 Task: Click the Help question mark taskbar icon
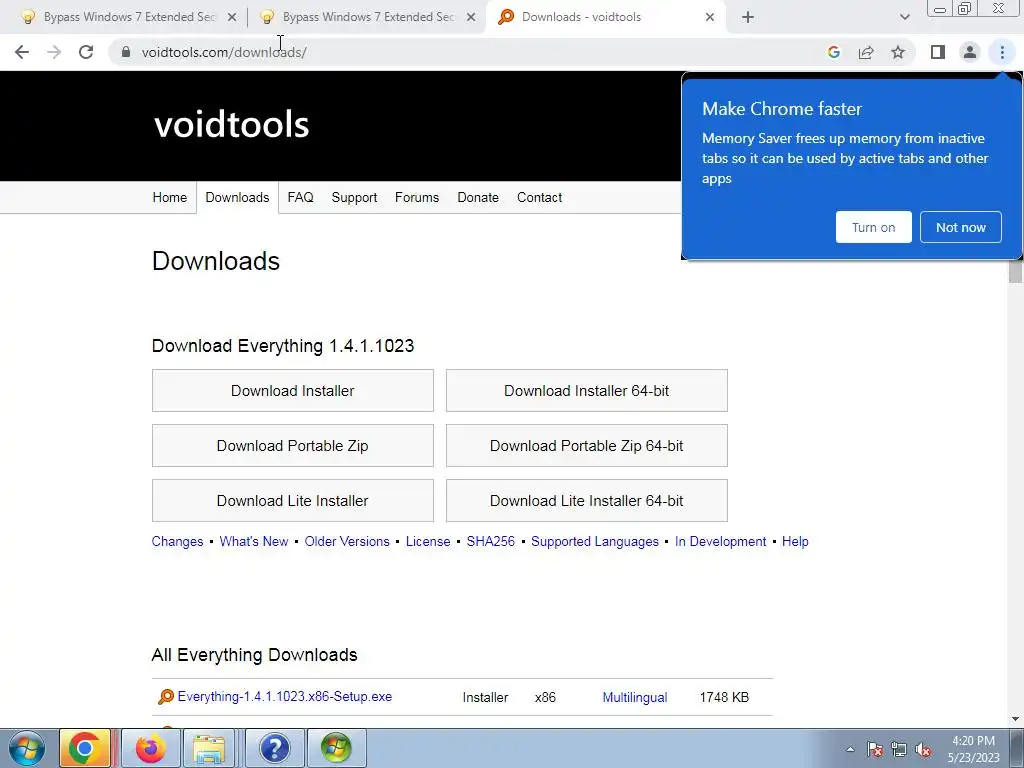[x=274, y=748]
